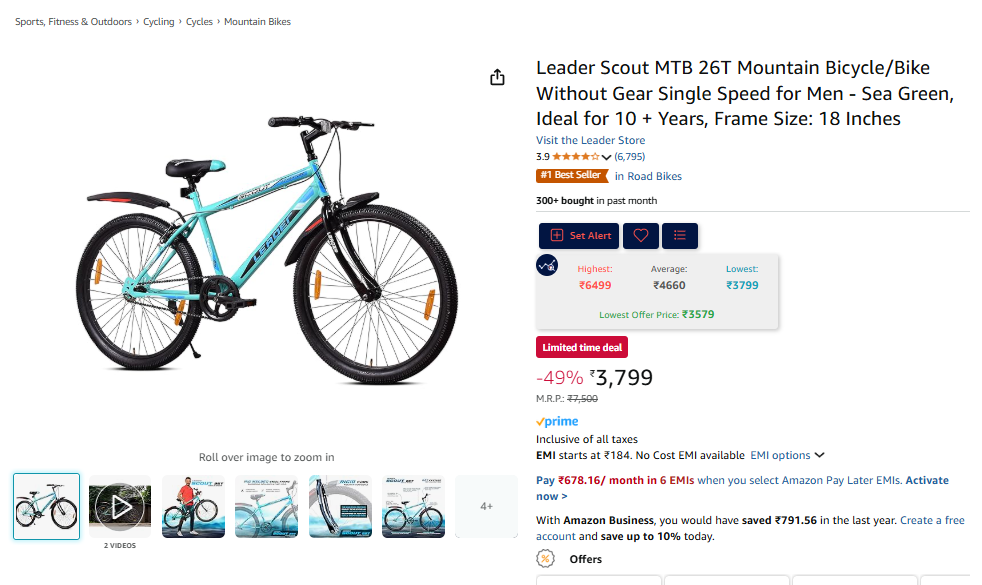Play the product video thumbnail
982x585 pixels.
coord(120,507)
